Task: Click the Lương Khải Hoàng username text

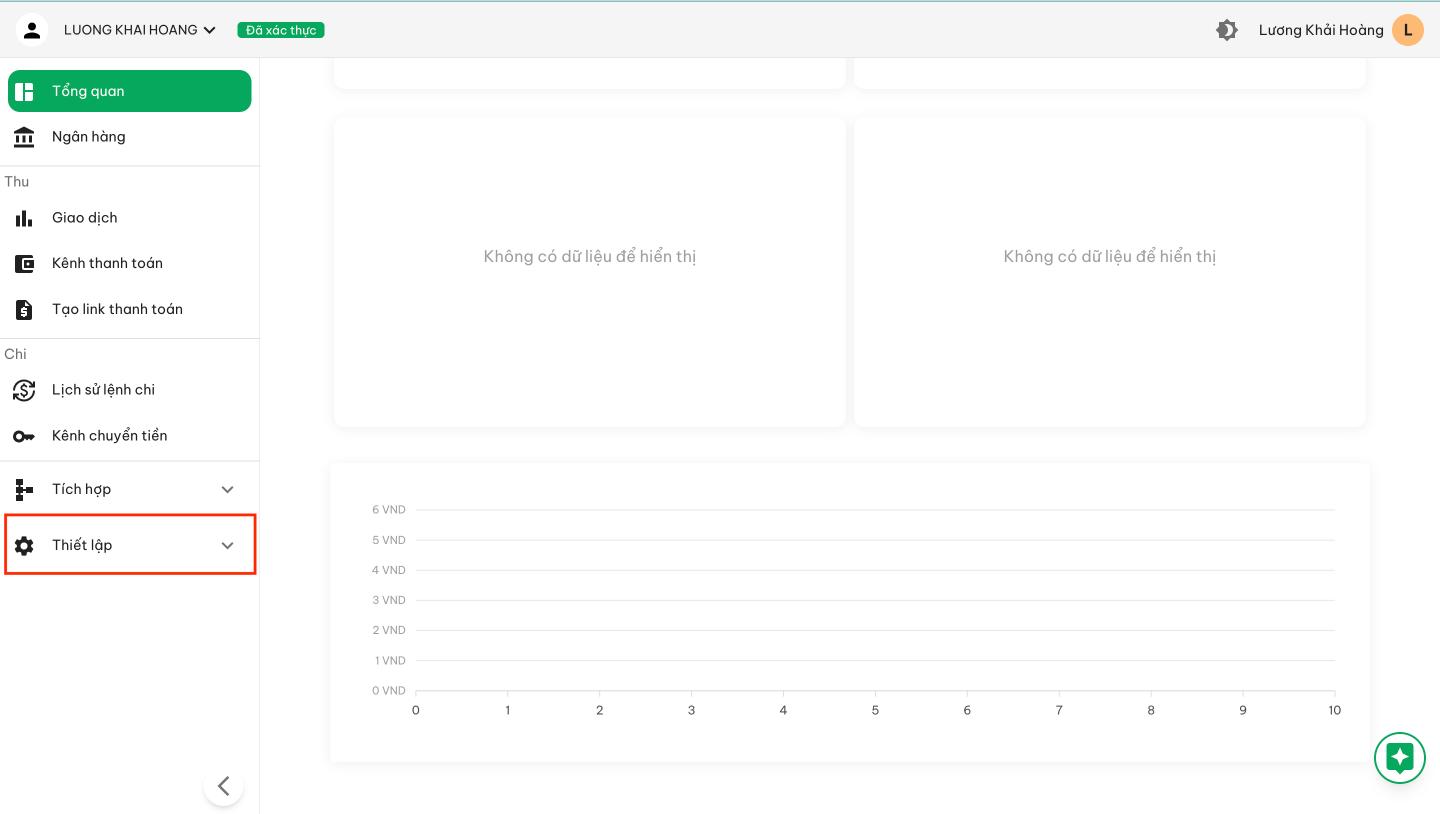Action: coord(1320,30)
